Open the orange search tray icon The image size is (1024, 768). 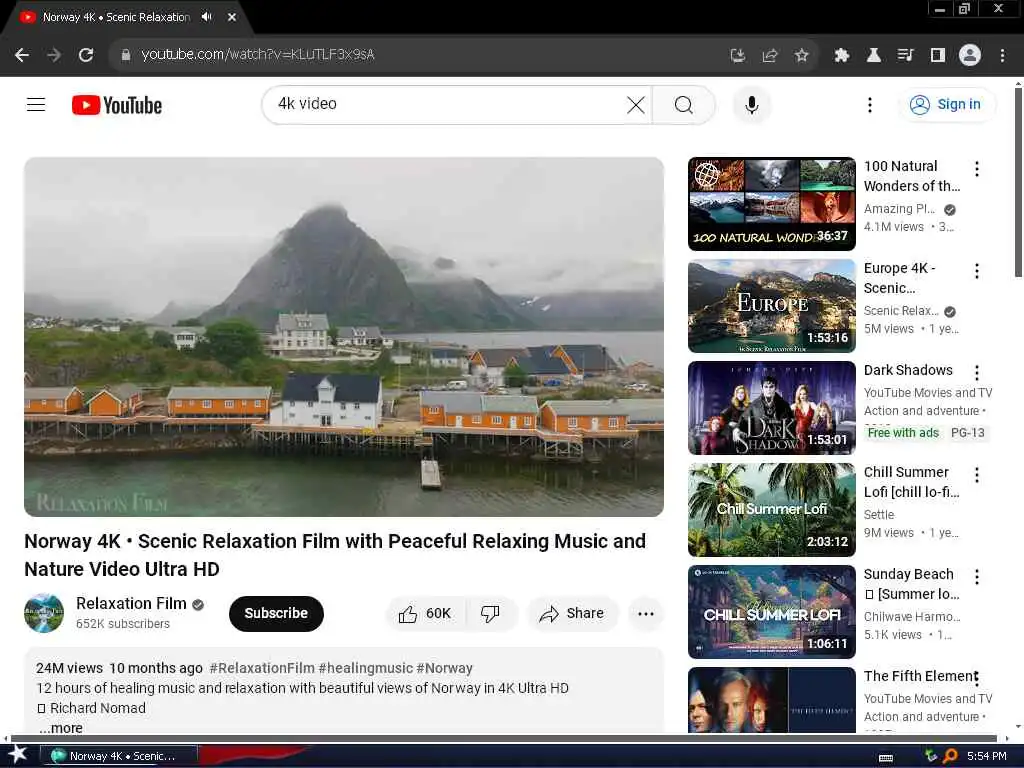coord(950,756)
